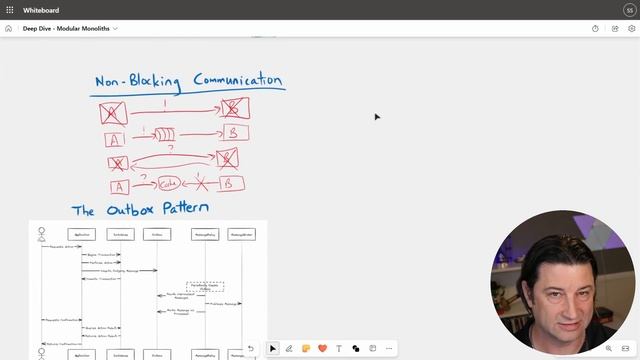Open the heart reactions tool
The height and width of the screenshot is (360, 640).
click(322, 349)
